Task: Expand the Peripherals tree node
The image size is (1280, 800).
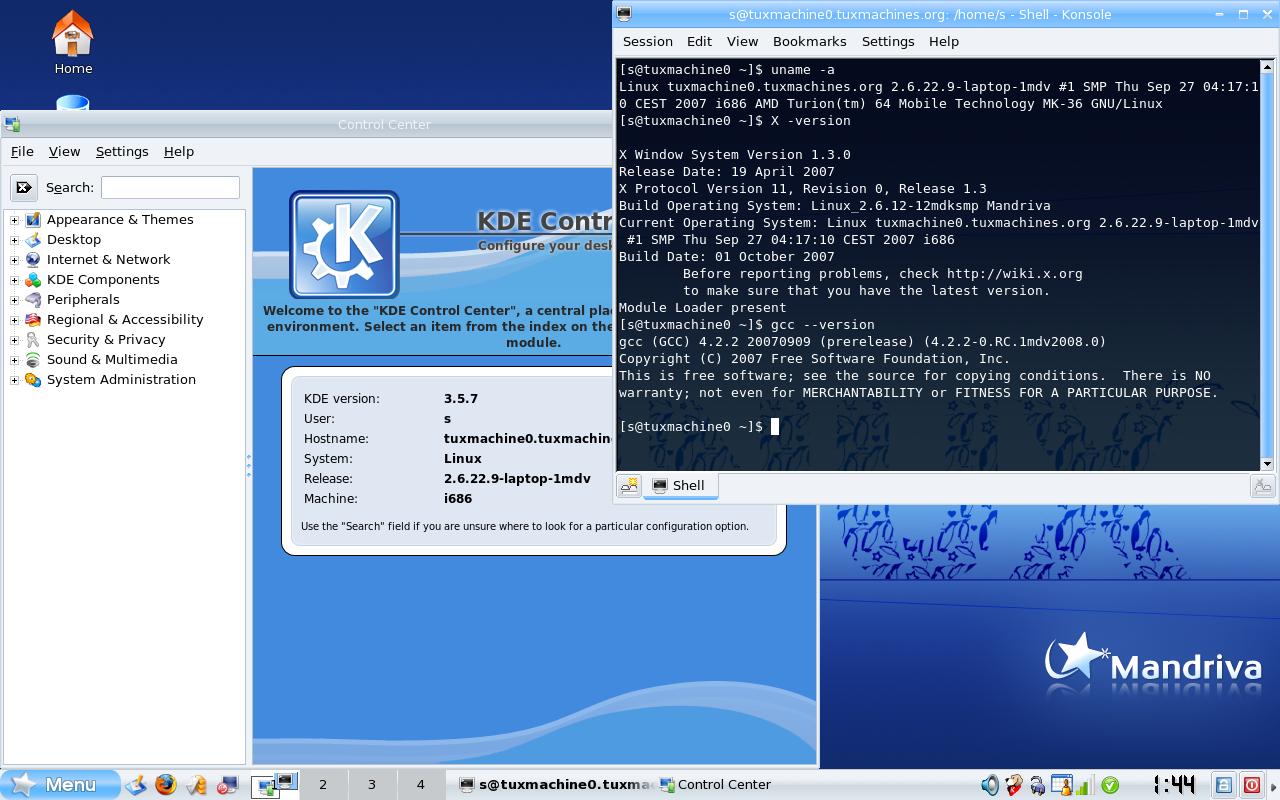Action: pos(15,300)
